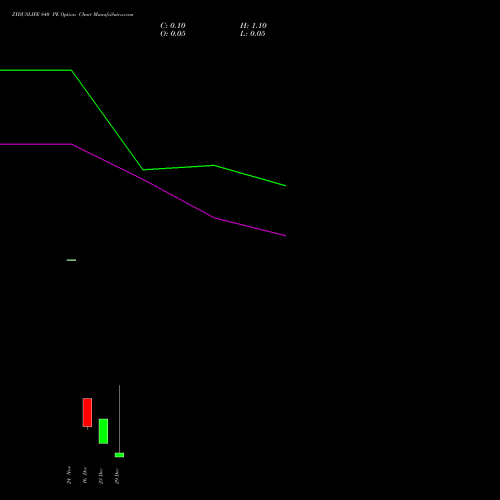Click the chart title text at top left
The width and height of the screenshot is (500, 500).
[72, 14]
